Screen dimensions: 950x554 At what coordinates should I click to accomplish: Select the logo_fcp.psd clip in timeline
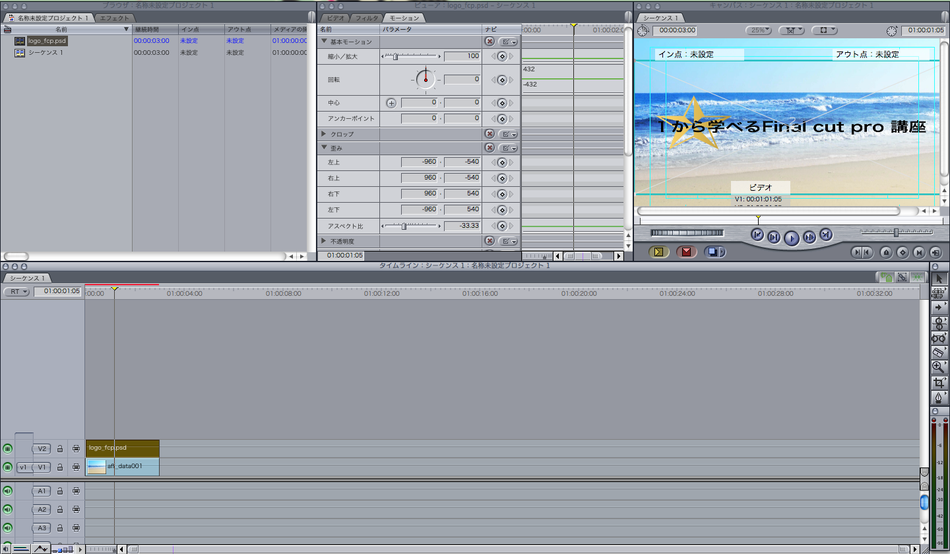(122, 449)
